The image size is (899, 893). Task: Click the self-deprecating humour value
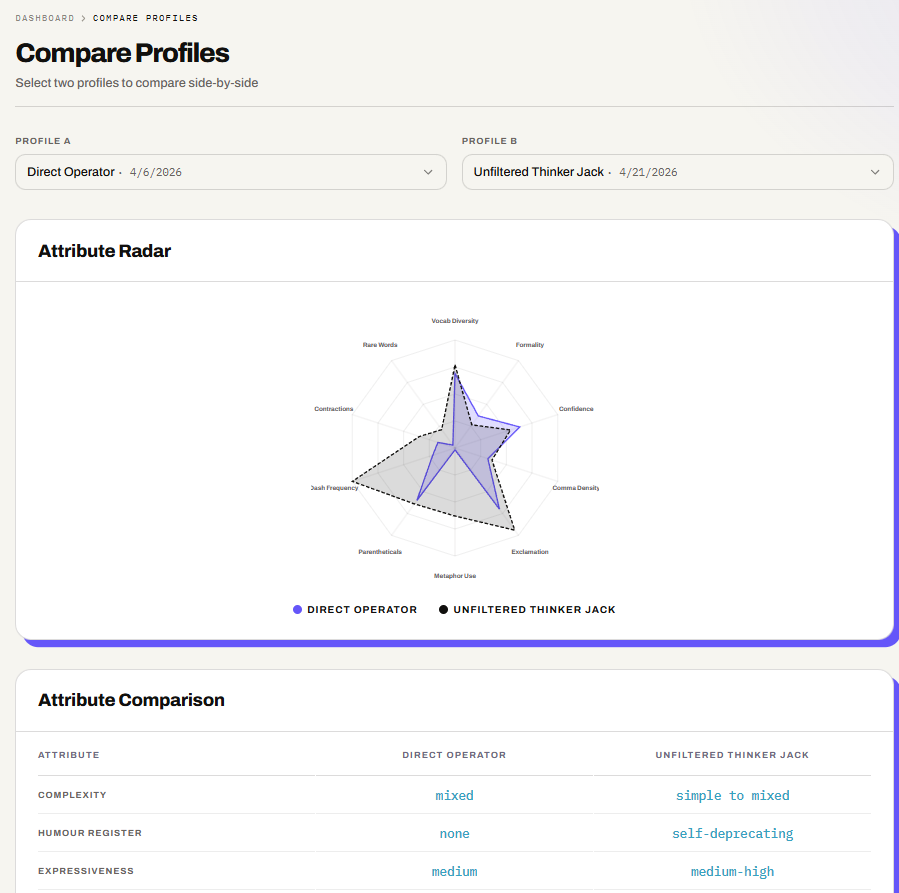(x=732, y=833)
